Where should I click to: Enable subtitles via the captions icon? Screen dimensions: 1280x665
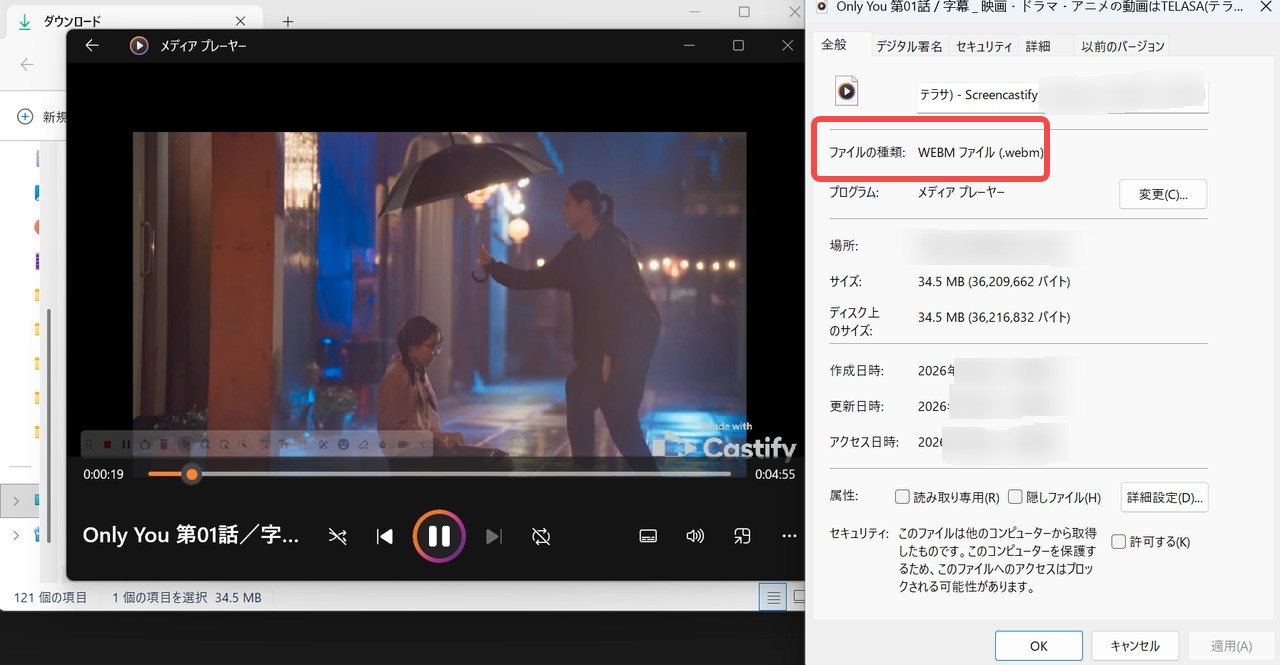point(648,536)
